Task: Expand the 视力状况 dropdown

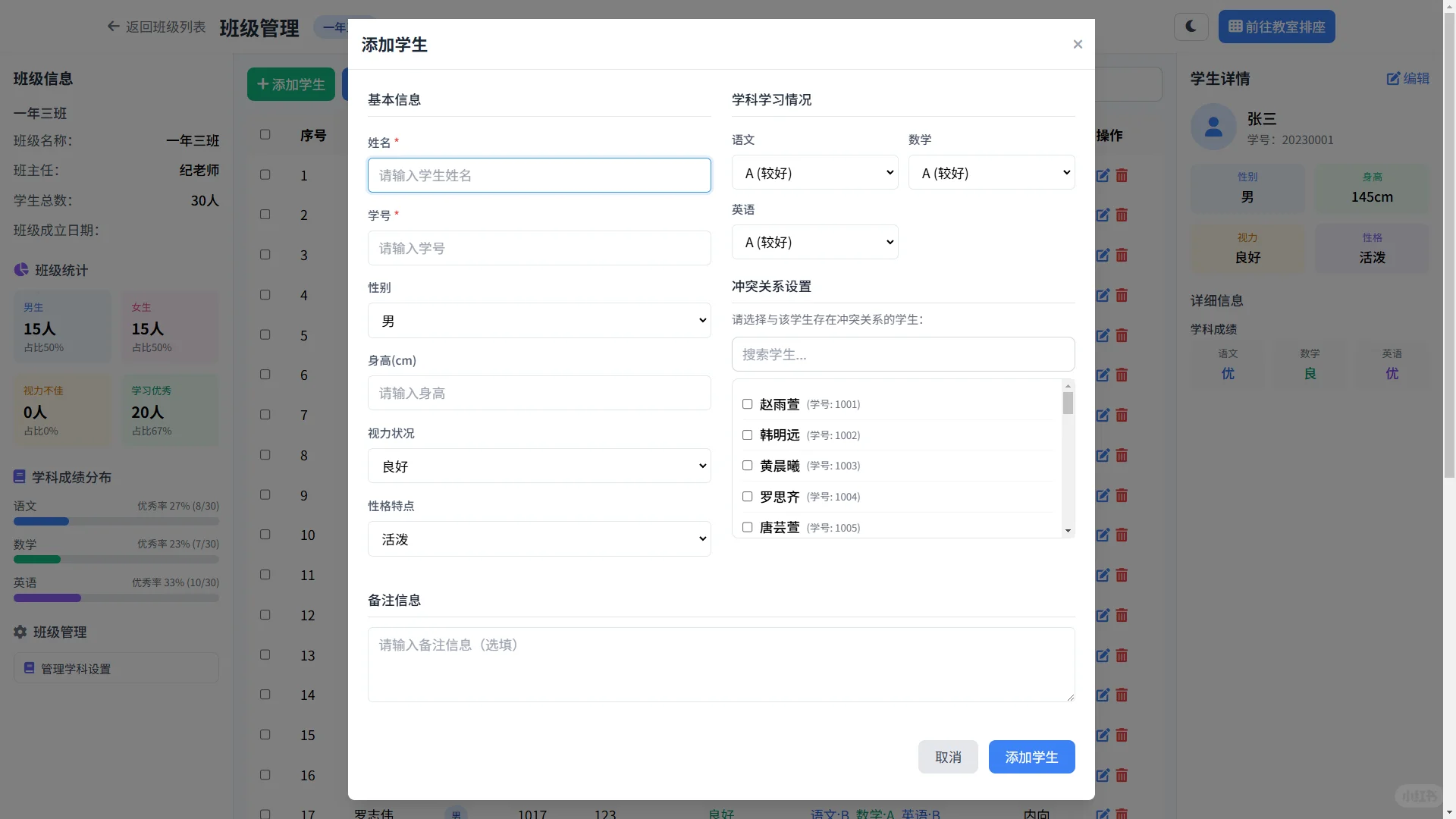Action: pyautogui.click(x=539, y=466)
